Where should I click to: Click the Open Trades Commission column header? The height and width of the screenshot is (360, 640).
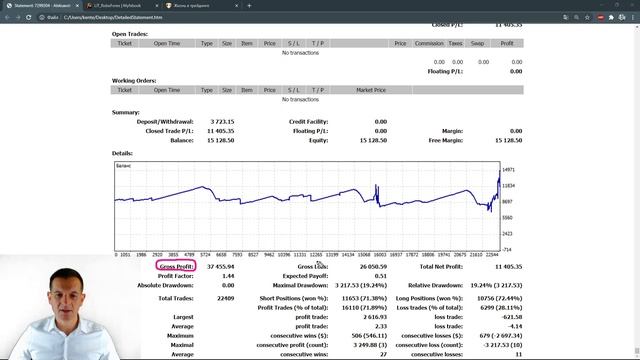click(429, 43)
